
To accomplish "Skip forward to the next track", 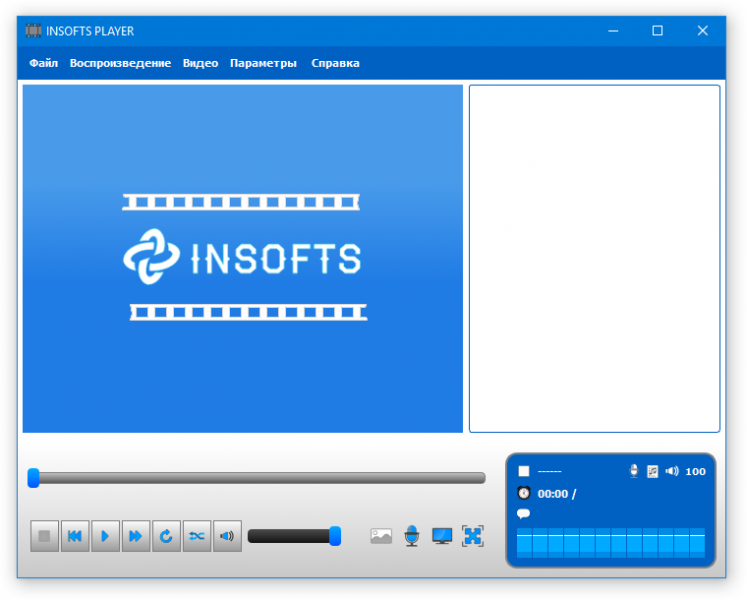I will coord(136,536).
